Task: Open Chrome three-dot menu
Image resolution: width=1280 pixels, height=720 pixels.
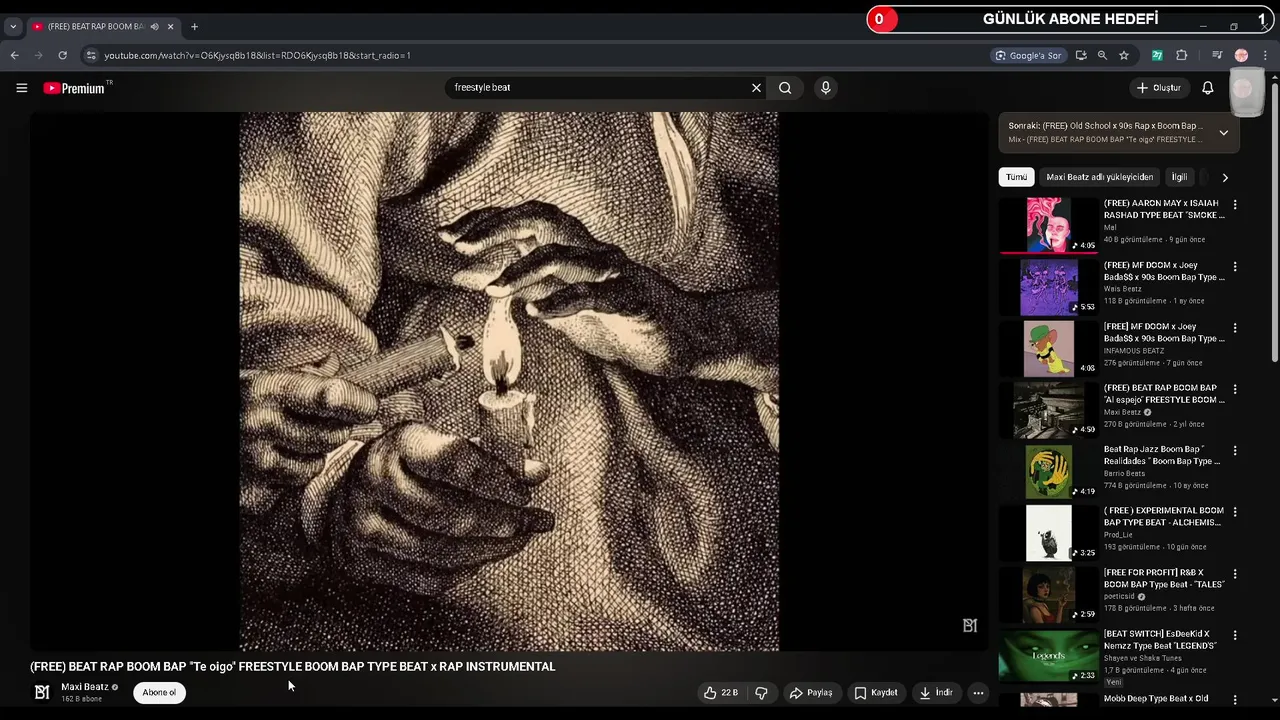Action: 1266,55
